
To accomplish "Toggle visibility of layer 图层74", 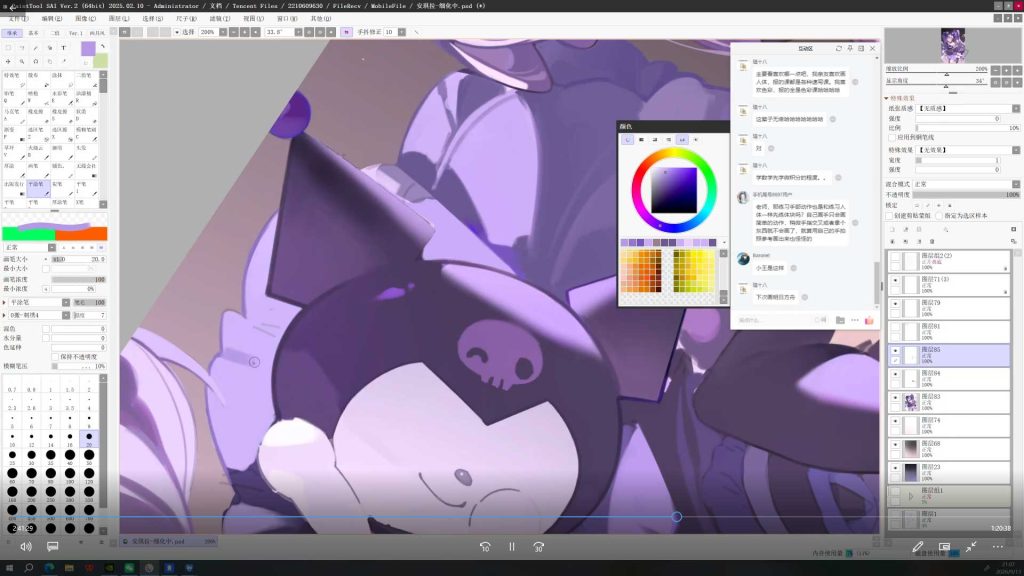I will pyautogui.click(x=895, y=421).
